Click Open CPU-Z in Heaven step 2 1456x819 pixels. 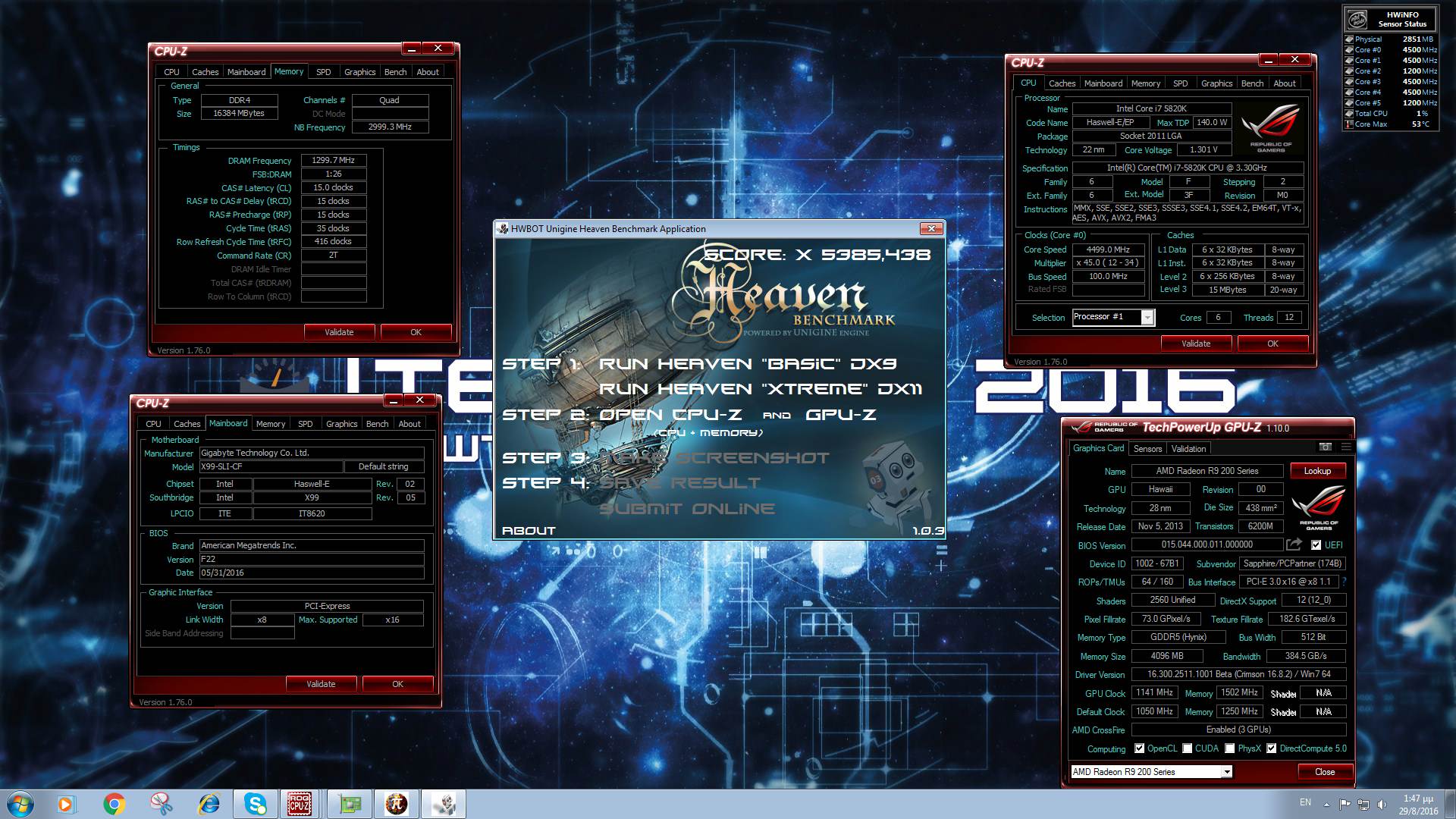(671, 415)
